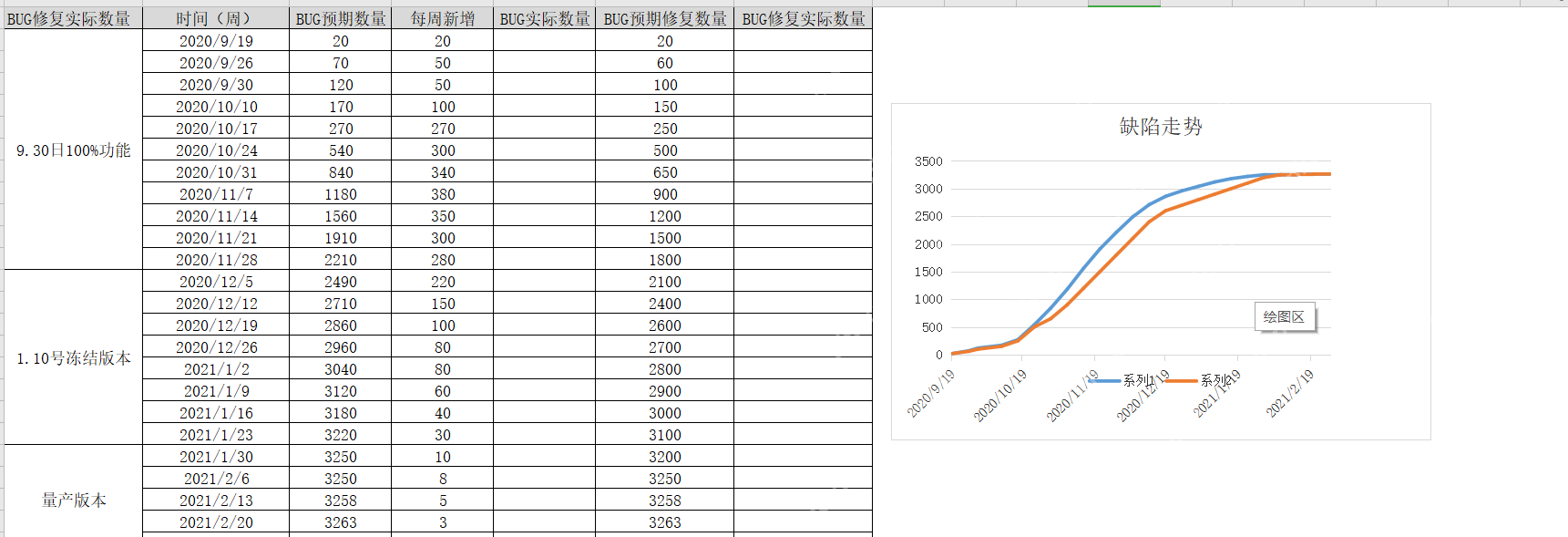Select the BUG预期修复数量 header cell
The height and width of the screenshot is (537, 1568).
tap(665, 18)
